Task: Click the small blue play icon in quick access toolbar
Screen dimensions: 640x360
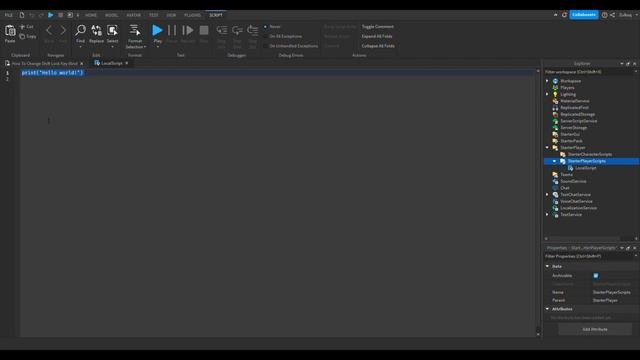Action: pos(51,15)
